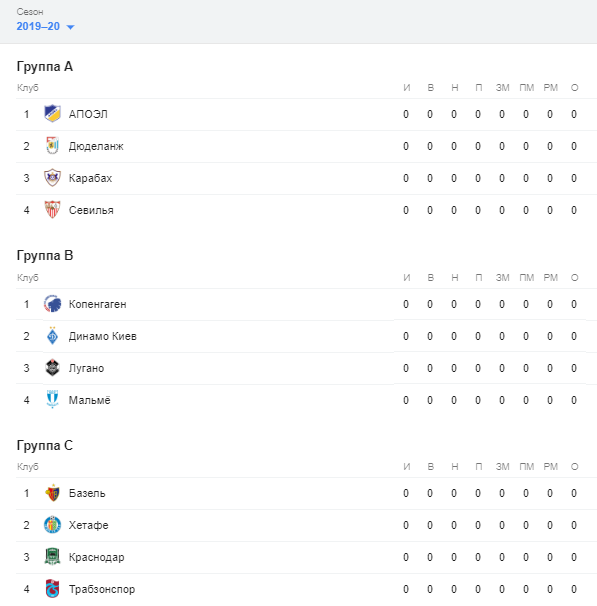Click the Группа A heading
Screen dimensions: 597x606
[x=45, y=66]
